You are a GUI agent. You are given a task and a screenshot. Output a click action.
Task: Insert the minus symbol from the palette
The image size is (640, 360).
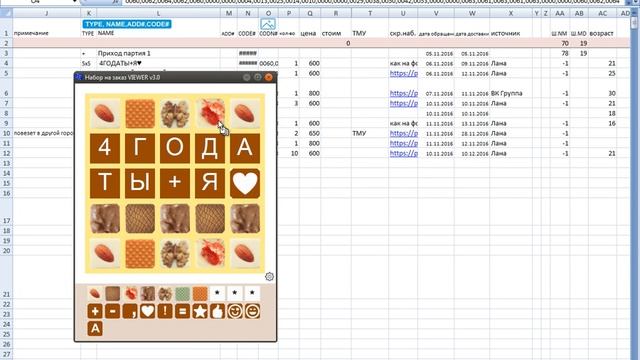113,311
